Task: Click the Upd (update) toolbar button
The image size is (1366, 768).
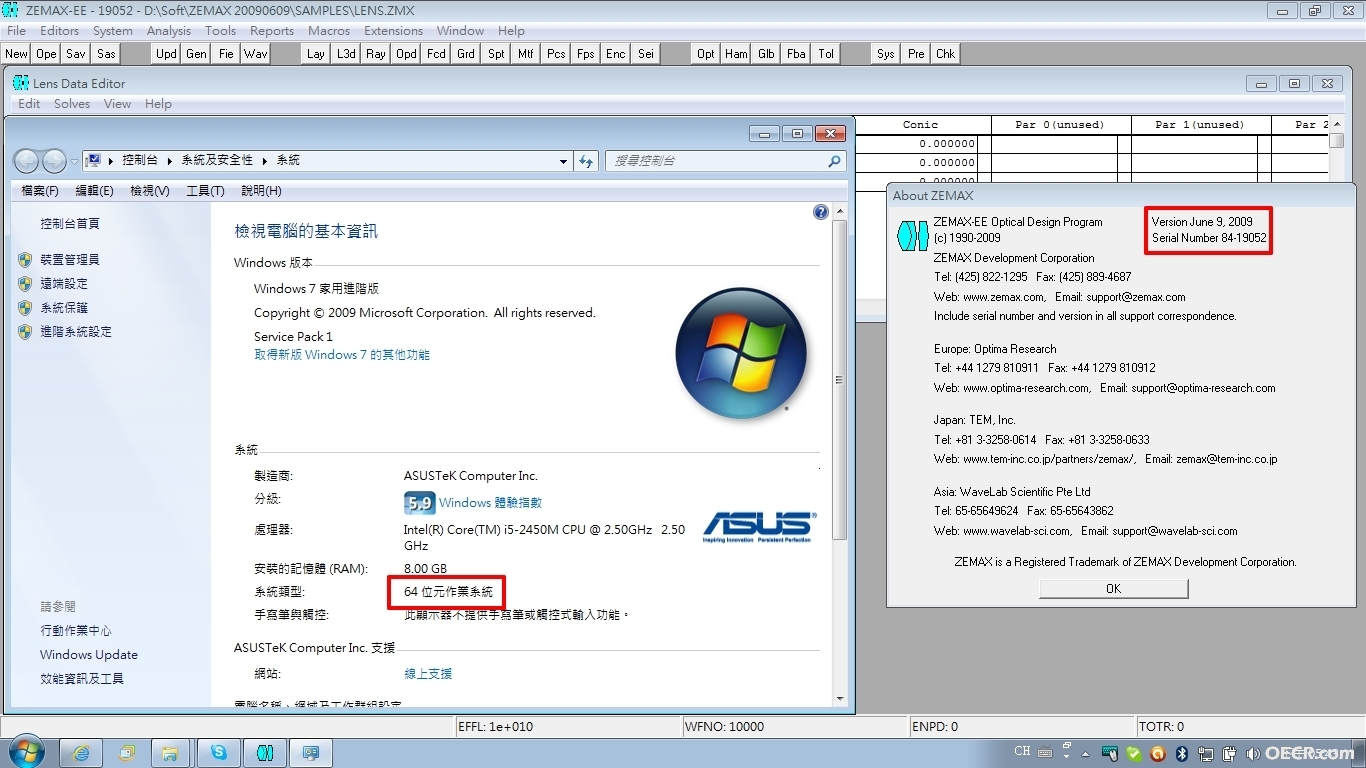Action: click(167, 54)
